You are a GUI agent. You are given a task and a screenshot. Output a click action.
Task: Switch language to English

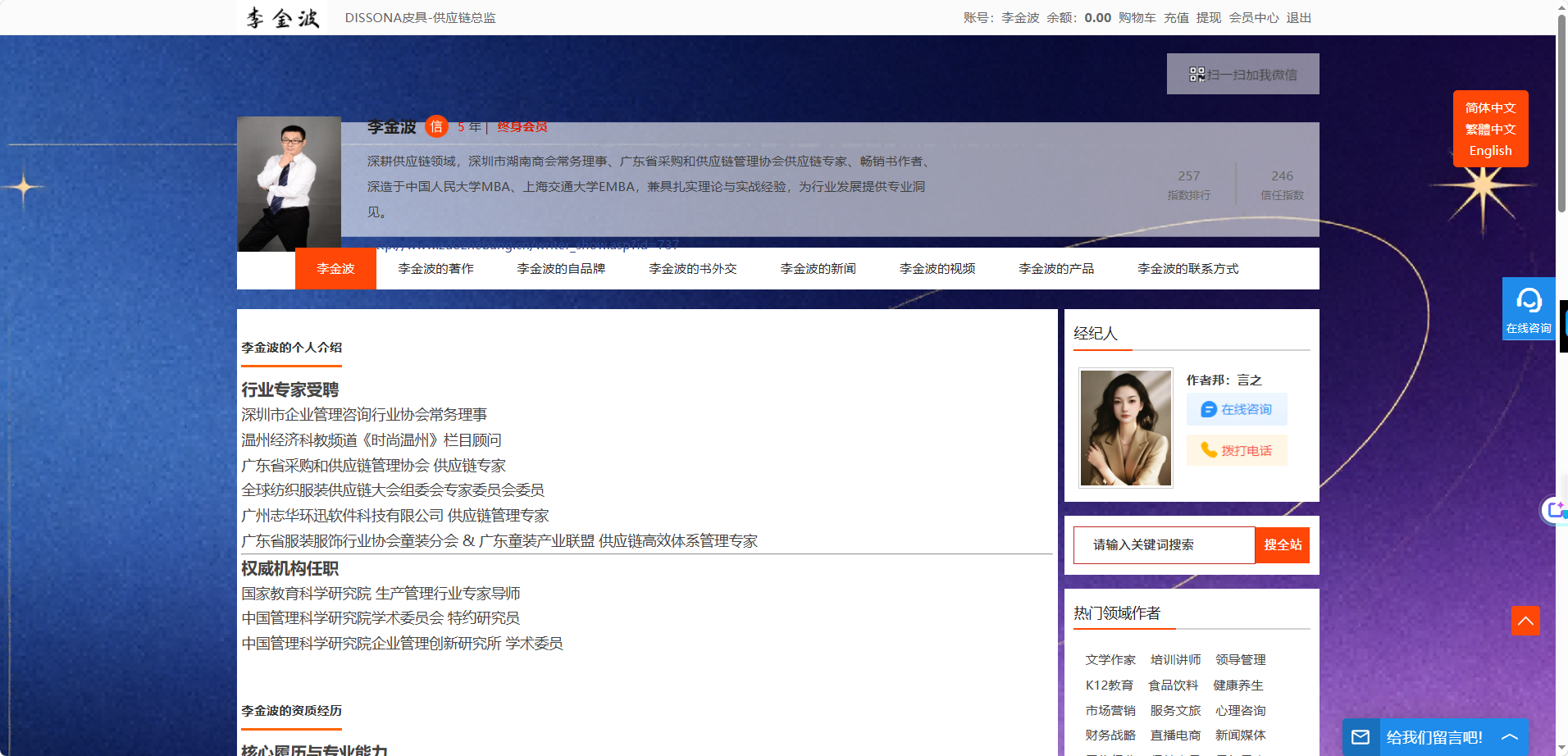[x=1490, y=151]
